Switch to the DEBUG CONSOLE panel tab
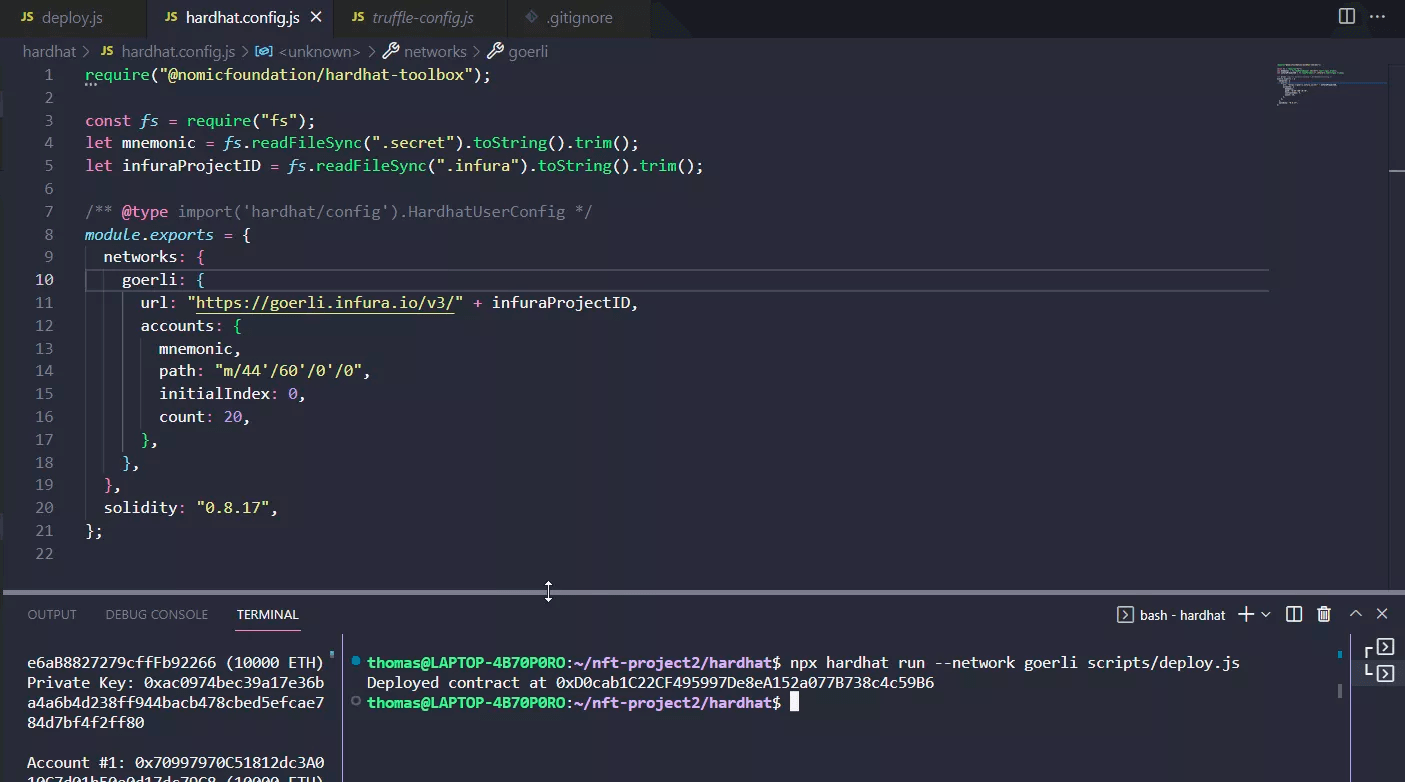This screenshot has height=782, width=1405. 157,615
